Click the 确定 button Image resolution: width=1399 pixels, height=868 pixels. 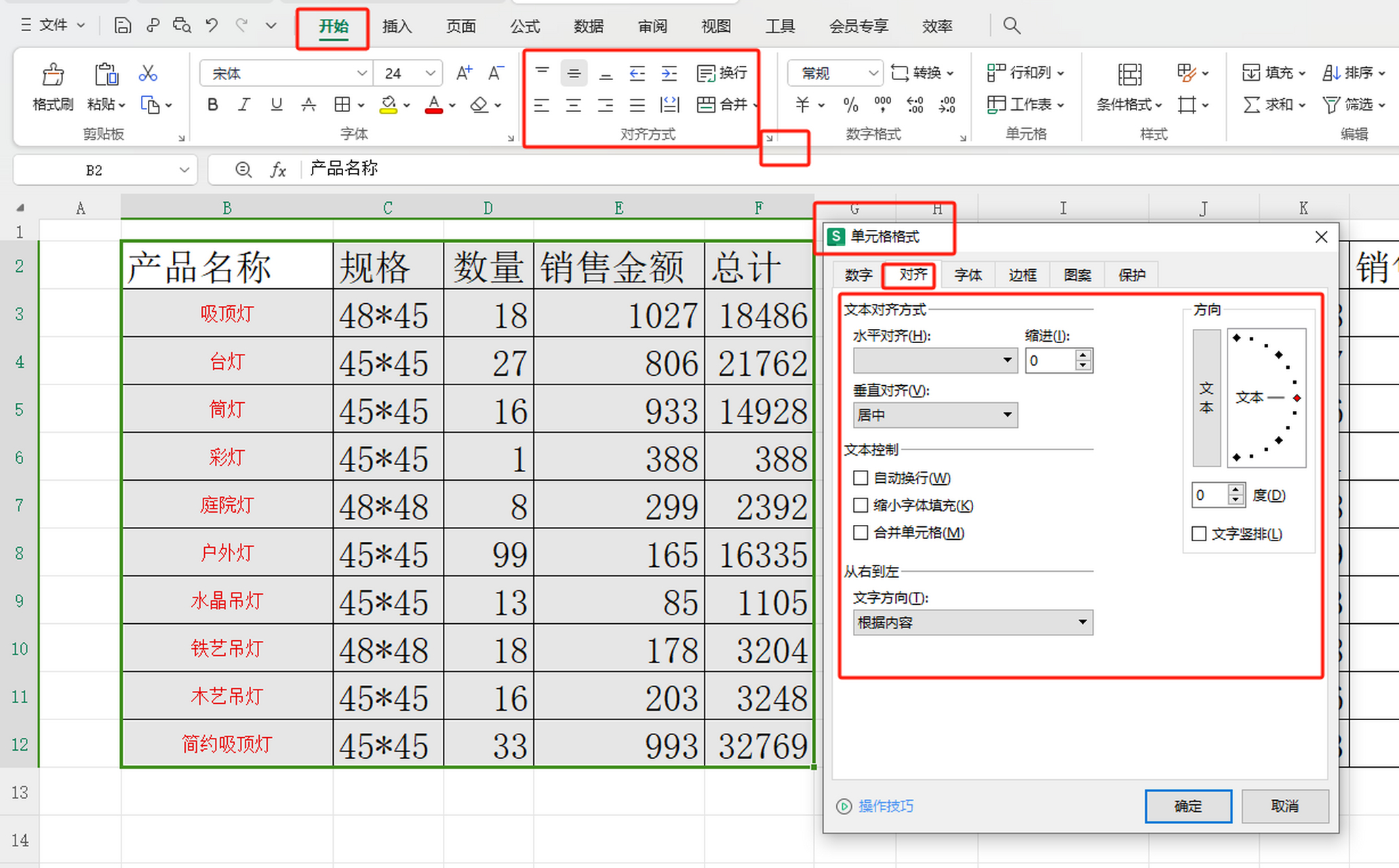point(1187,806)
